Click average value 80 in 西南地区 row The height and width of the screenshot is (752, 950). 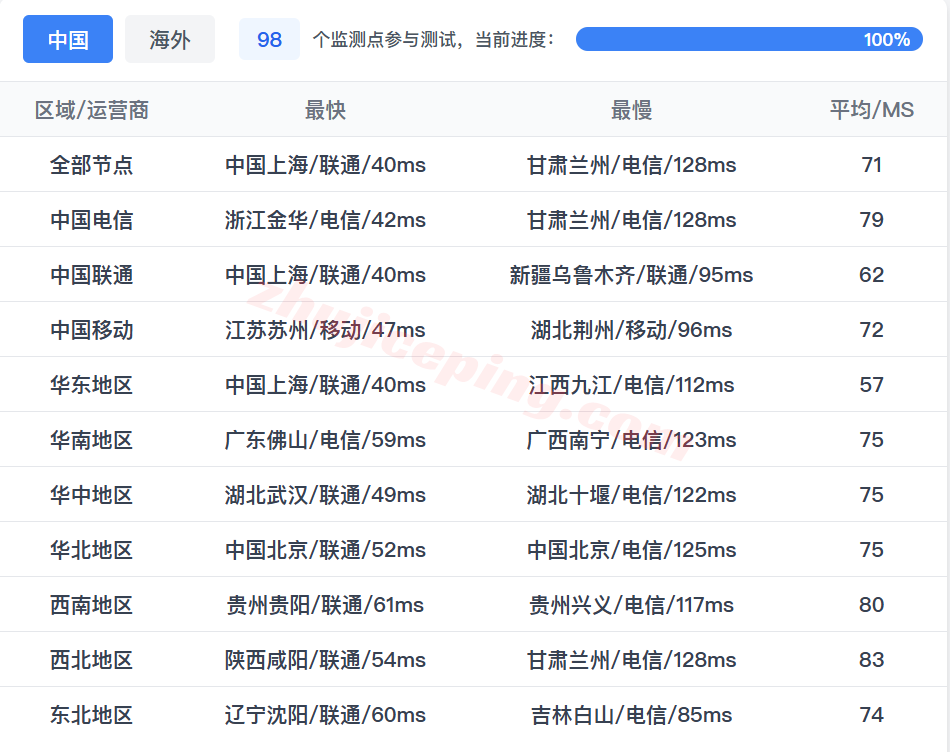tap(871, 605)
